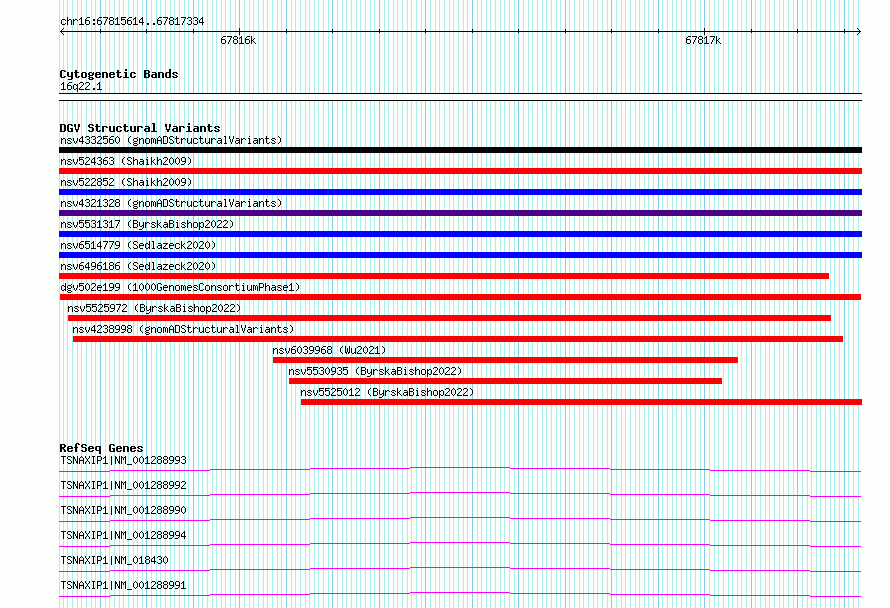Select the DGV Structural Variants track title
The image size is (890, 608).
tap(140, 128)
